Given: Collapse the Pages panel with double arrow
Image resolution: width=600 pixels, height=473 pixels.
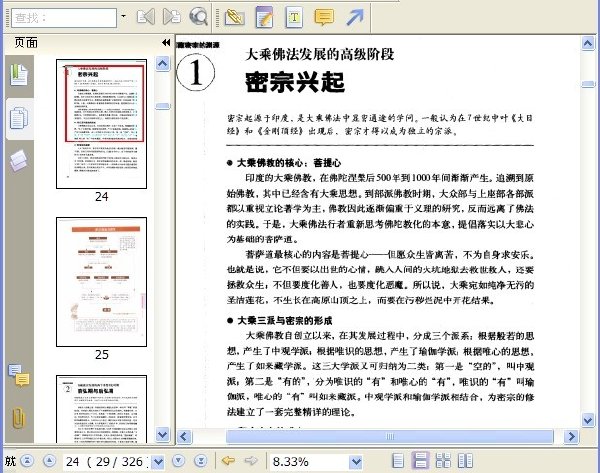Looking at the screenshot, I should [166, 42].
